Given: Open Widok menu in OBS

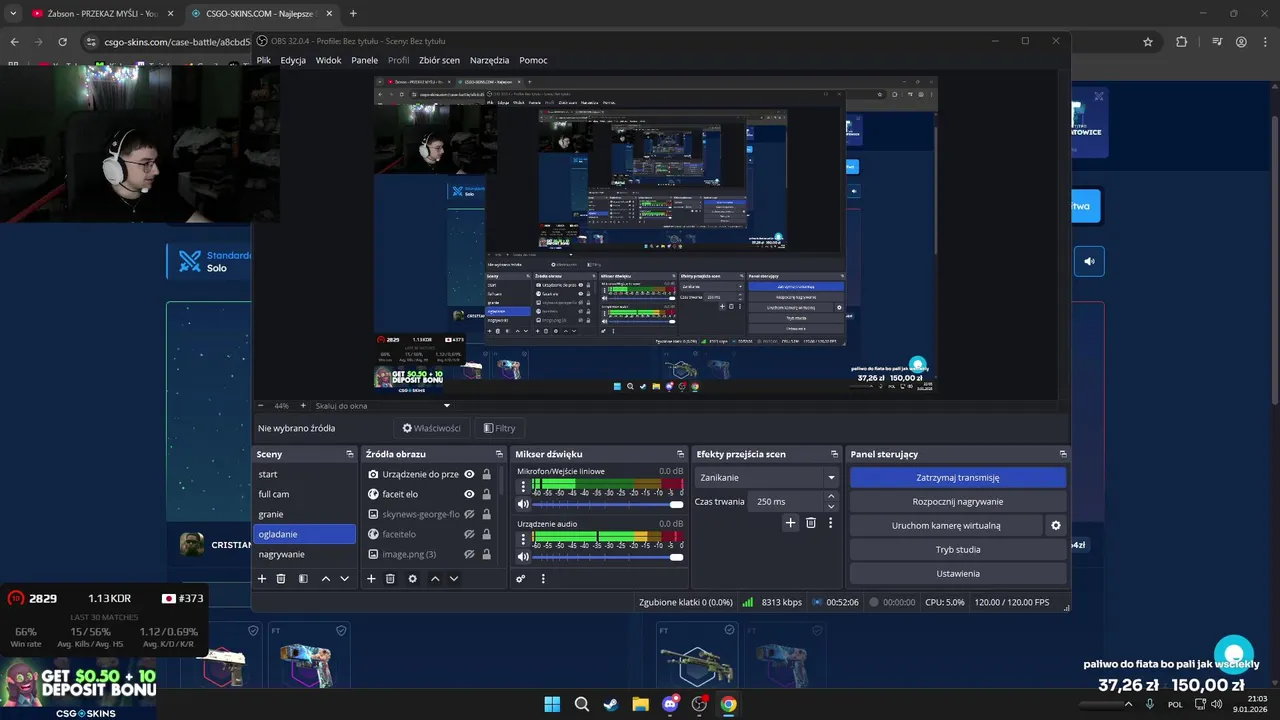Looking at the screenshot, I should [328, 60].
